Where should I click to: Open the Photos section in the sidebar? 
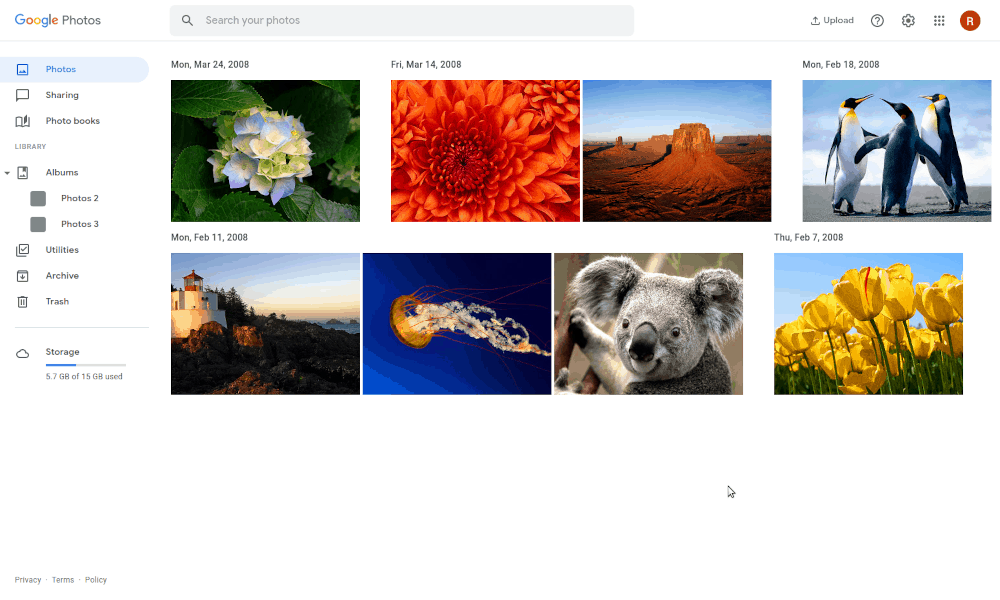click(60, 69)
